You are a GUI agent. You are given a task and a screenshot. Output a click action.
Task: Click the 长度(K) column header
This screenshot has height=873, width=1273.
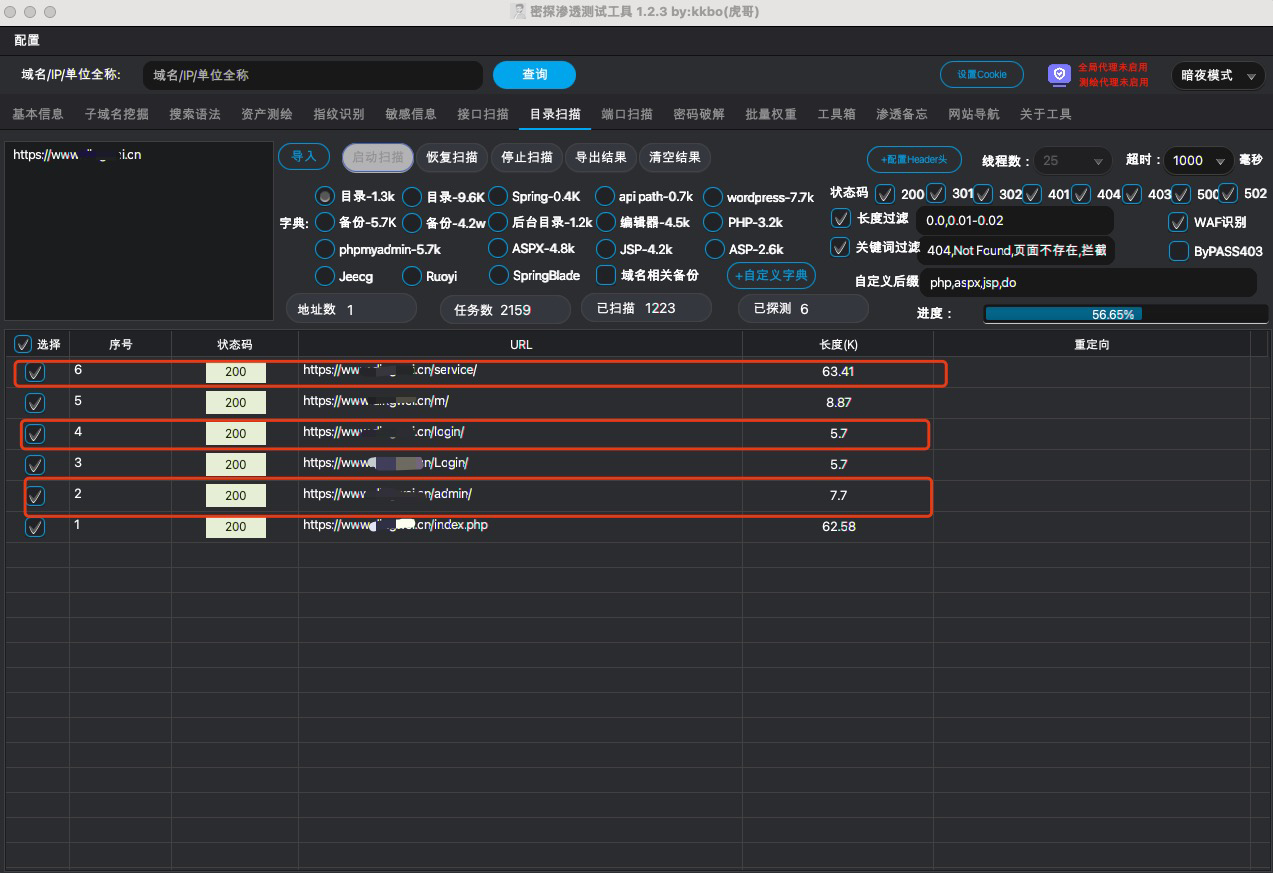(838, 344)
